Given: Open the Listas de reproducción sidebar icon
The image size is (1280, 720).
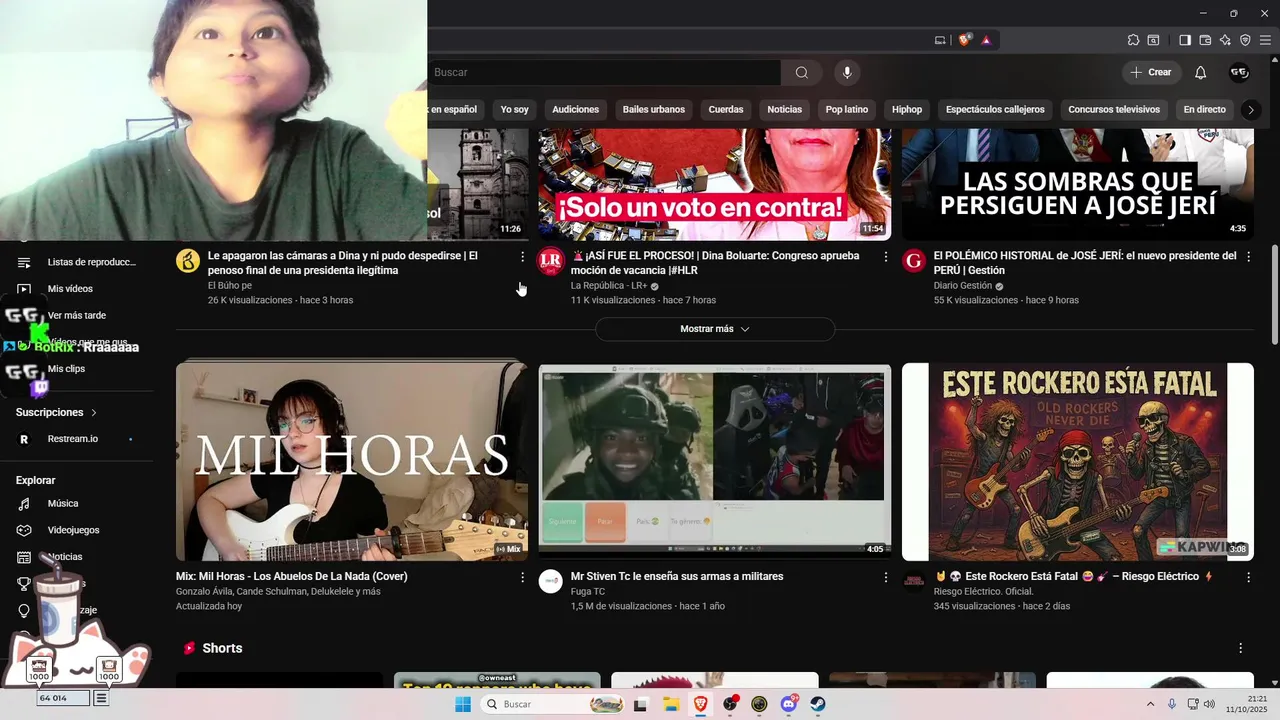Looking at the screenshot, I should pyautogui.click(x=24, y=262).
